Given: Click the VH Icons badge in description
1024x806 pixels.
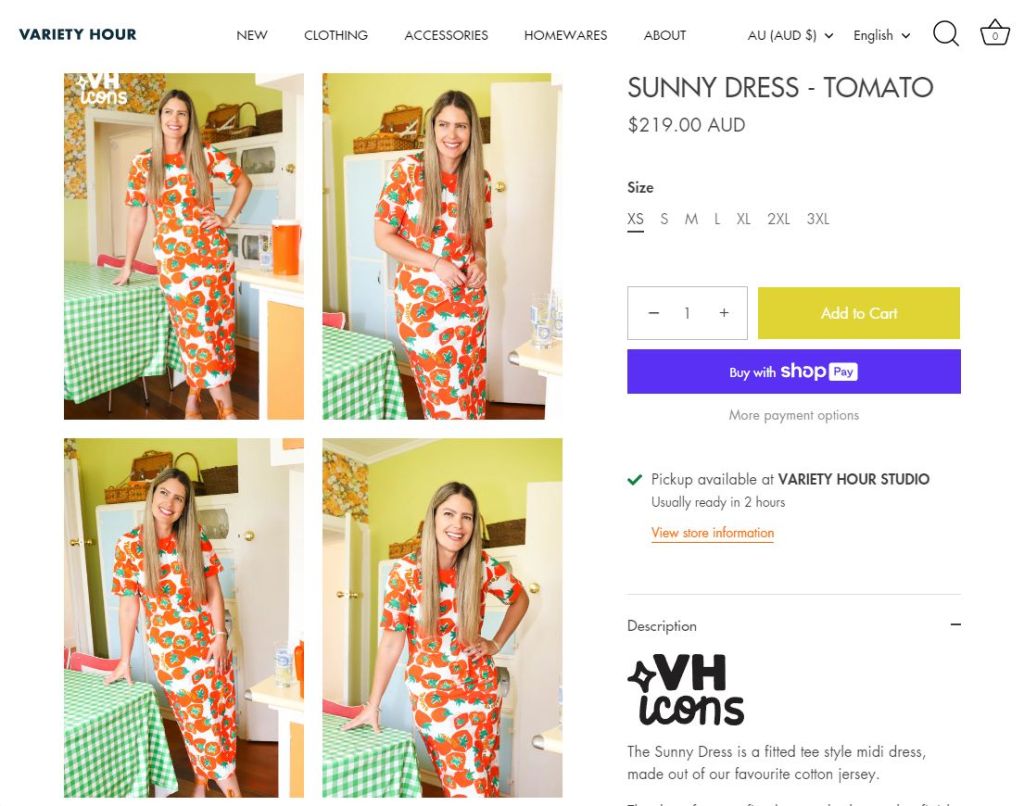Looking at the screenshot, I should 686,689.
